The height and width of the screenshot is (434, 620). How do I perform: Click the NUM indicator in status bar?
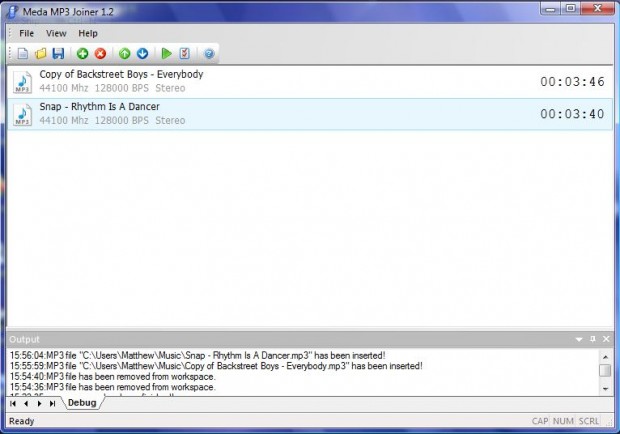point(563,421)
